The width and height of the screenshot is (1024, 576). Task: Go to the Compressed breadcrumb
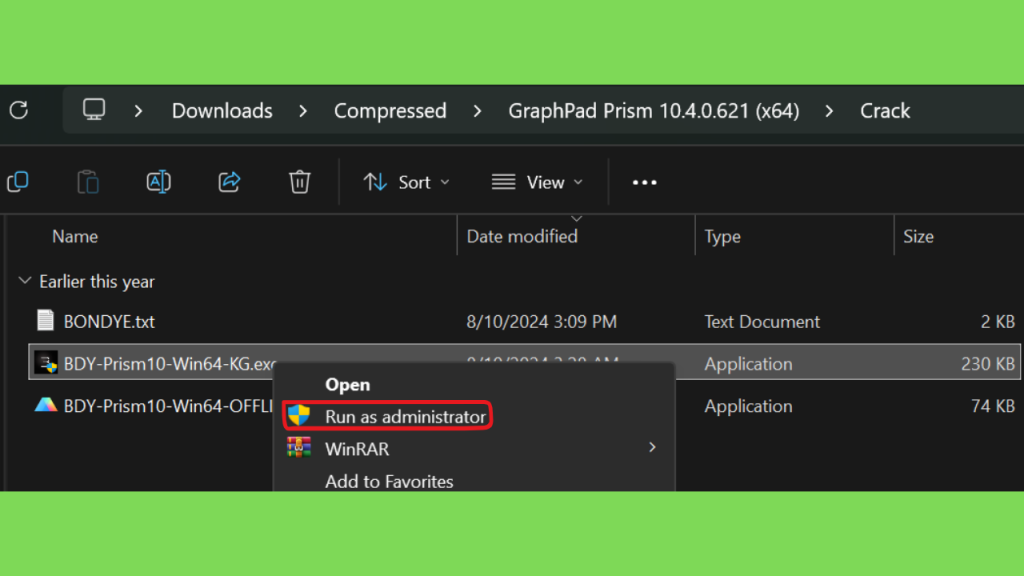point(390,111)
